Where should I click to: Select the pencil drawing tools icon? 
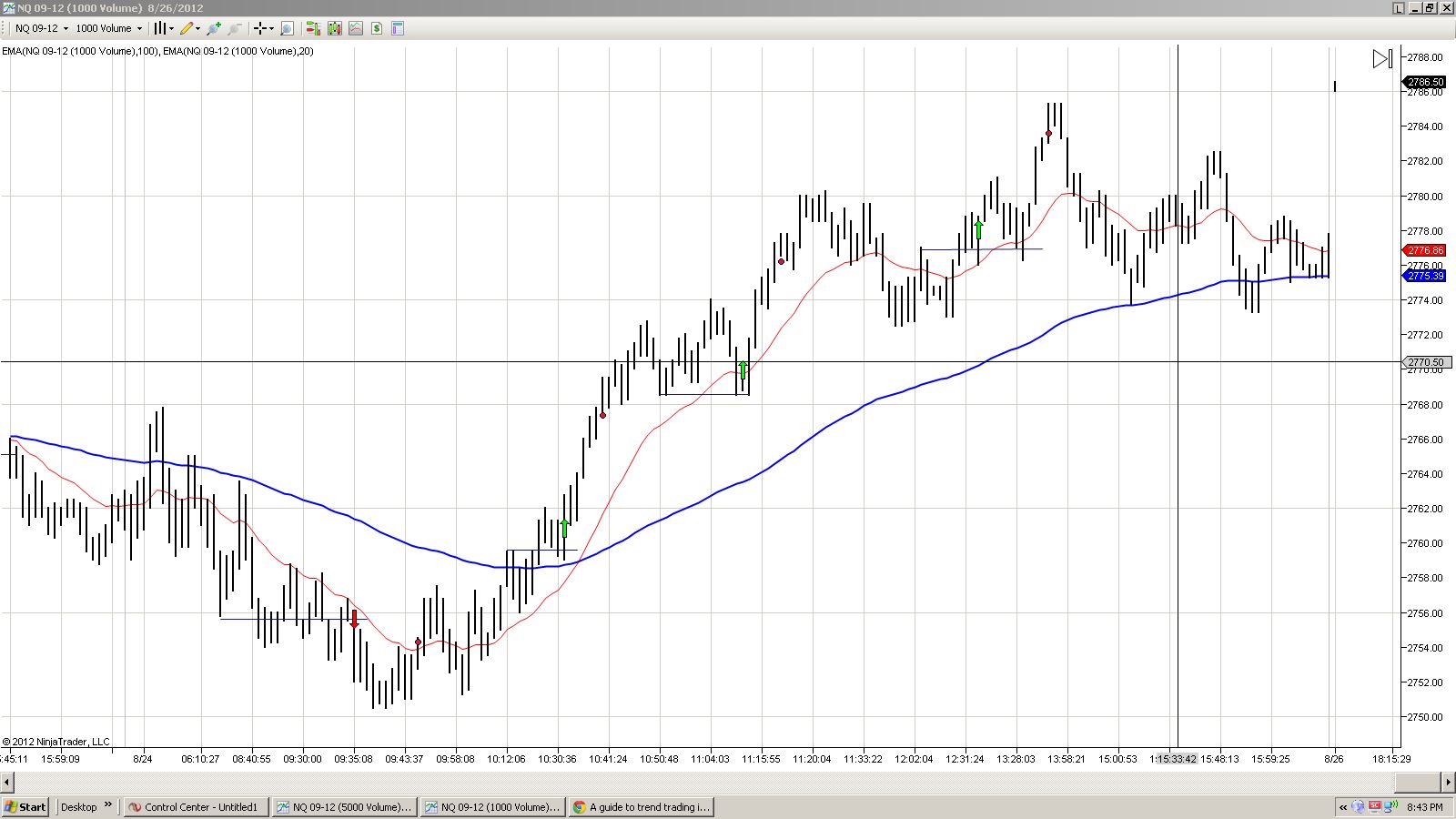click(187, 28)
